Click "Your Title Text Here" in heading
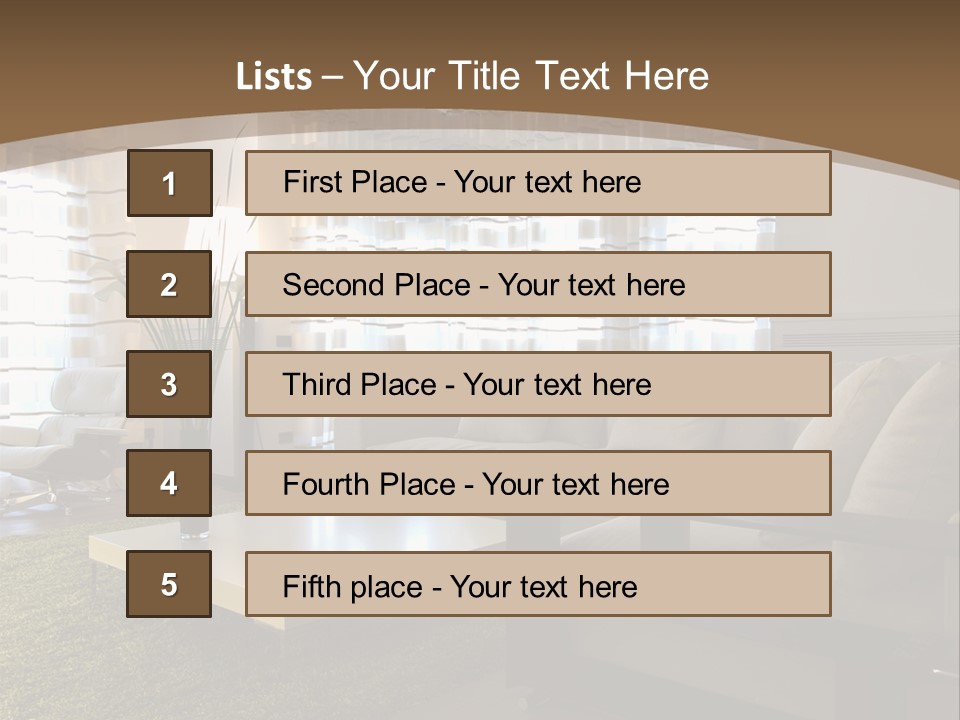 click(x=531, y=76)
